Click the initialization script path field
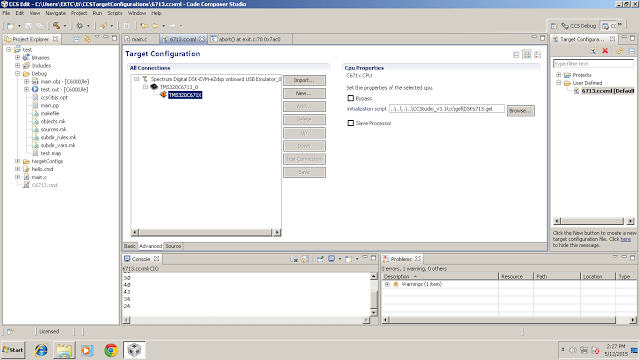Screen dimensions: 640x360 (x=447, y=109)
